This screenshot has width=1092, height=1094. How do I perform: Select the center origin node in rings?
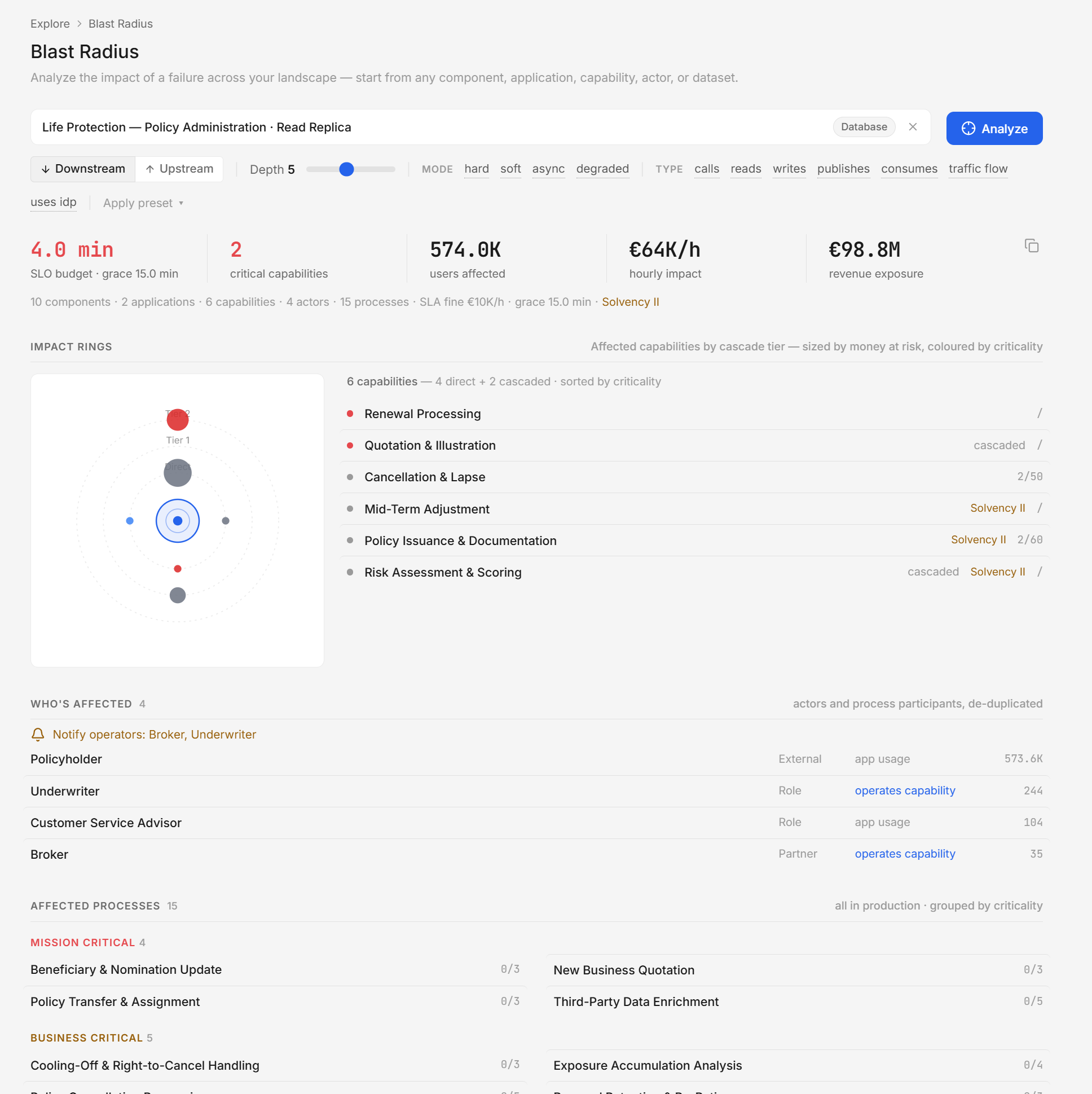click(178, 521)
